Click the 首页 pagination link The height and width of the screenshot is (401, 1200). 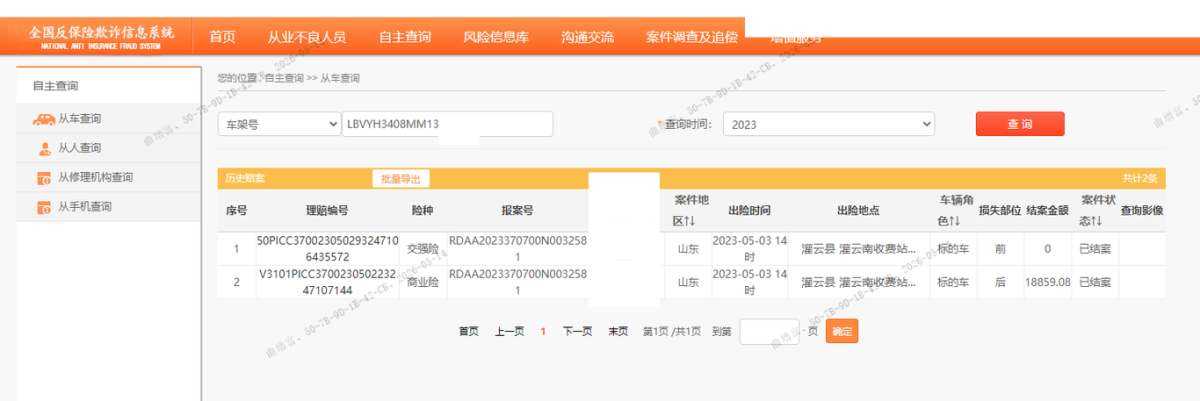coord(468,331)
